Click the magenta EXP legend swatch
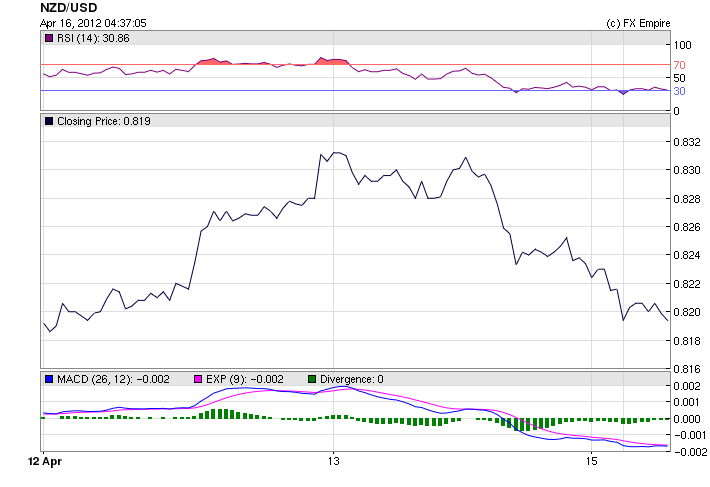Image resolution: width=710 pixels, height=487 pixels. pyautogui.click(x=197, y=379)
